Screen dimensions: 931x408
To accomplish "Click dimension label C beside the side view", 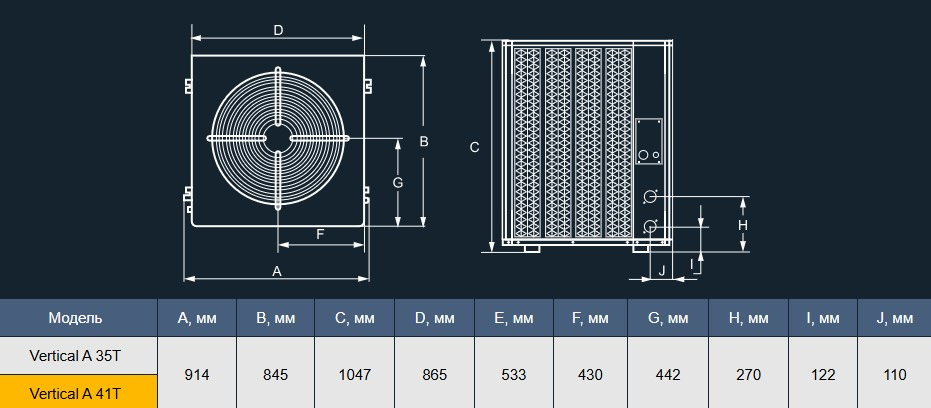I will point(475,148).
